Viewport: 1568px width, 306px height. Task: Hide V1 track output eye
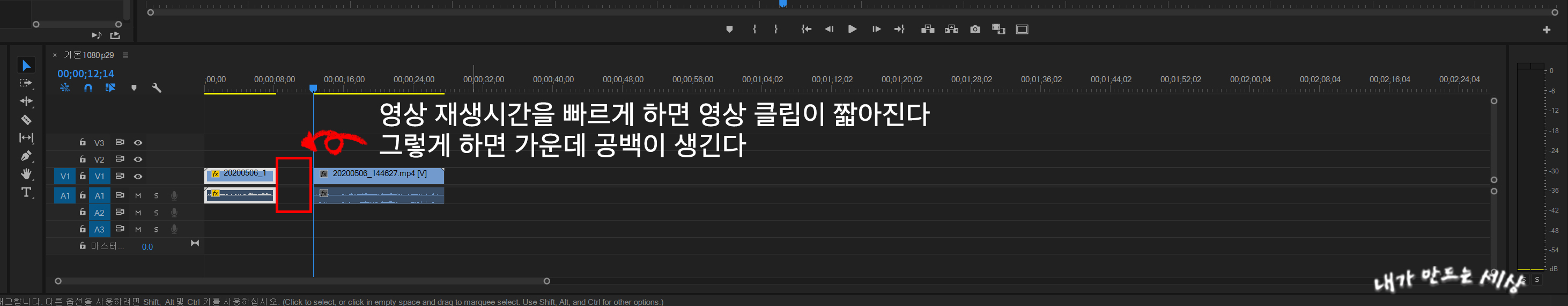tap(138, 176)
